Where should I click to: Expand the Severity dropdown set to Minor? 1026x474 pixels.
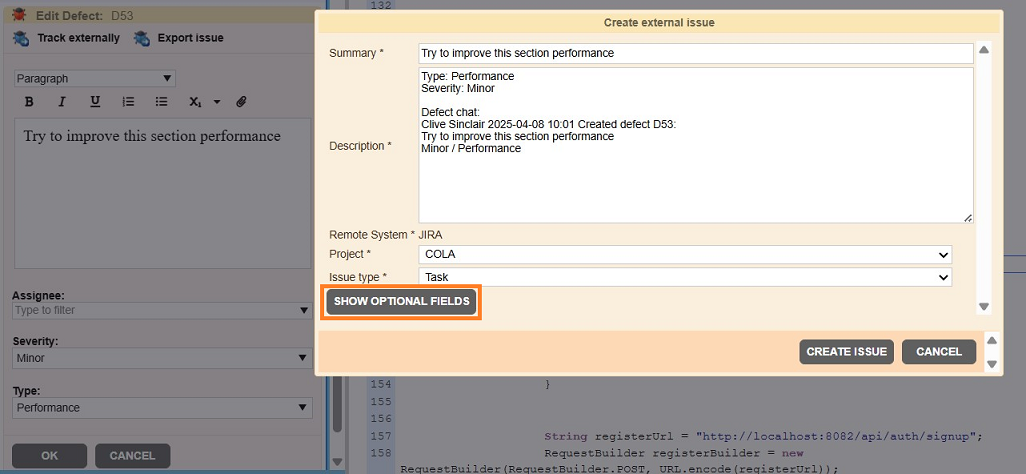[x=162, y=358]
